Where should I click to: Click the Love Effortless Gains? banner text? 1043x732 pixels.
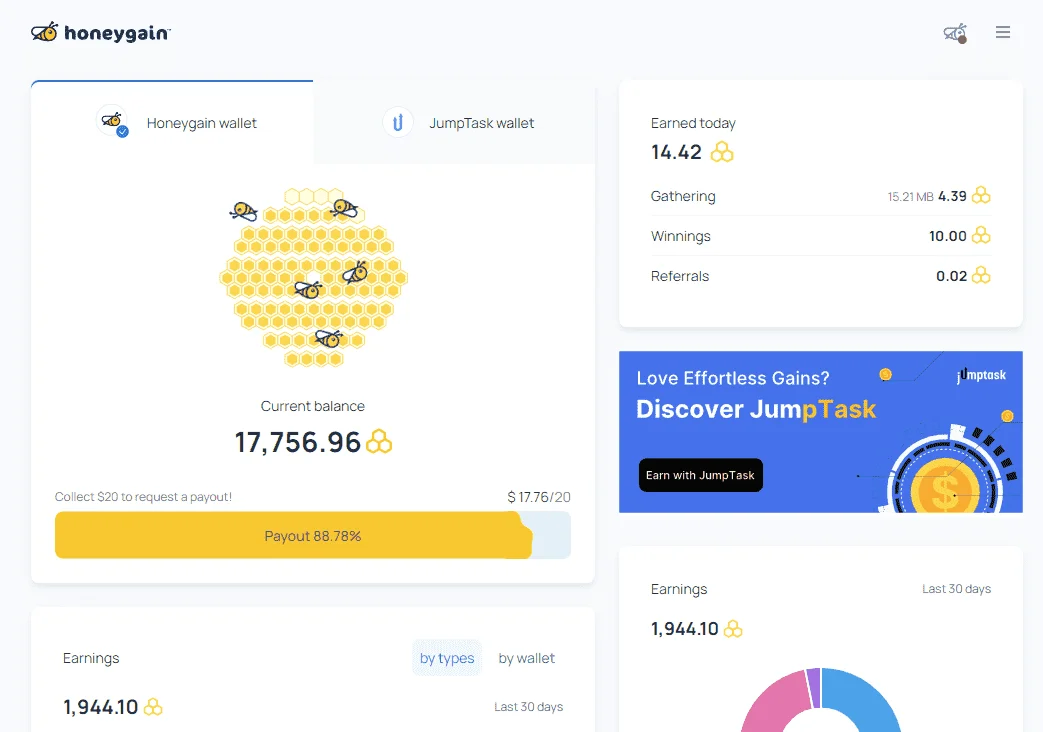733,378
